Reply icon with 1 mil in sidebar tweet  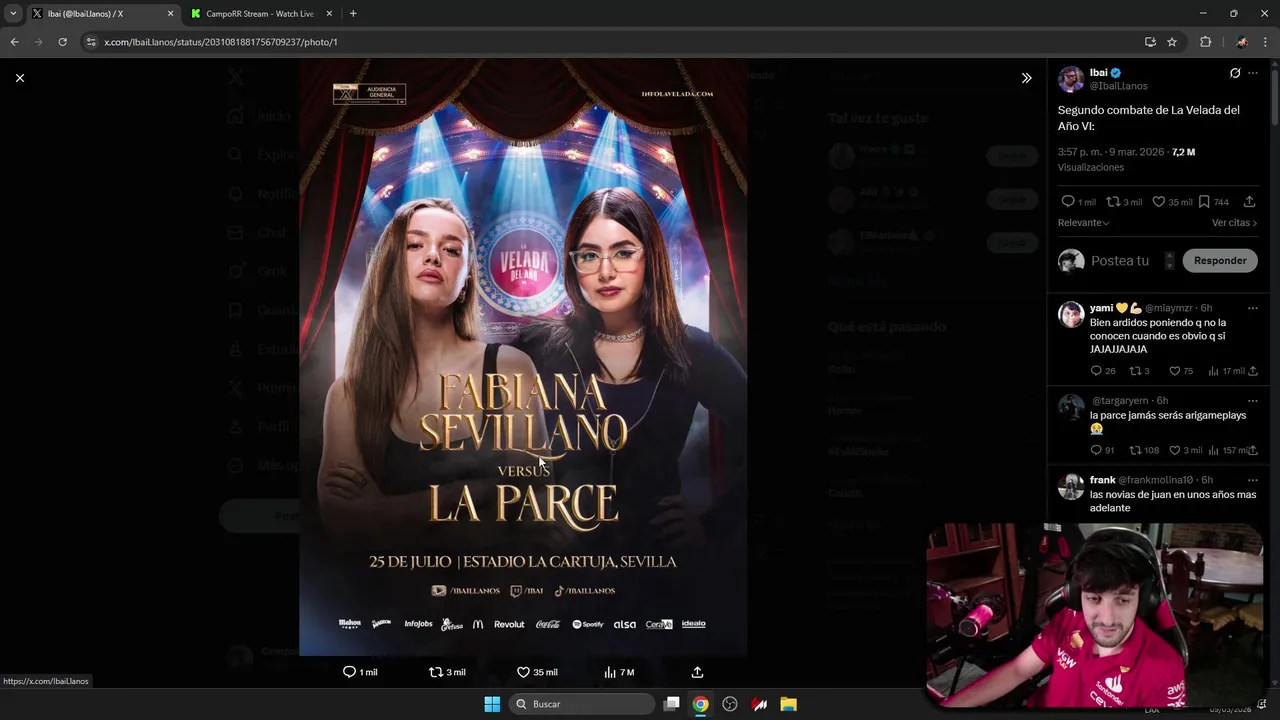pos(1068,201)
